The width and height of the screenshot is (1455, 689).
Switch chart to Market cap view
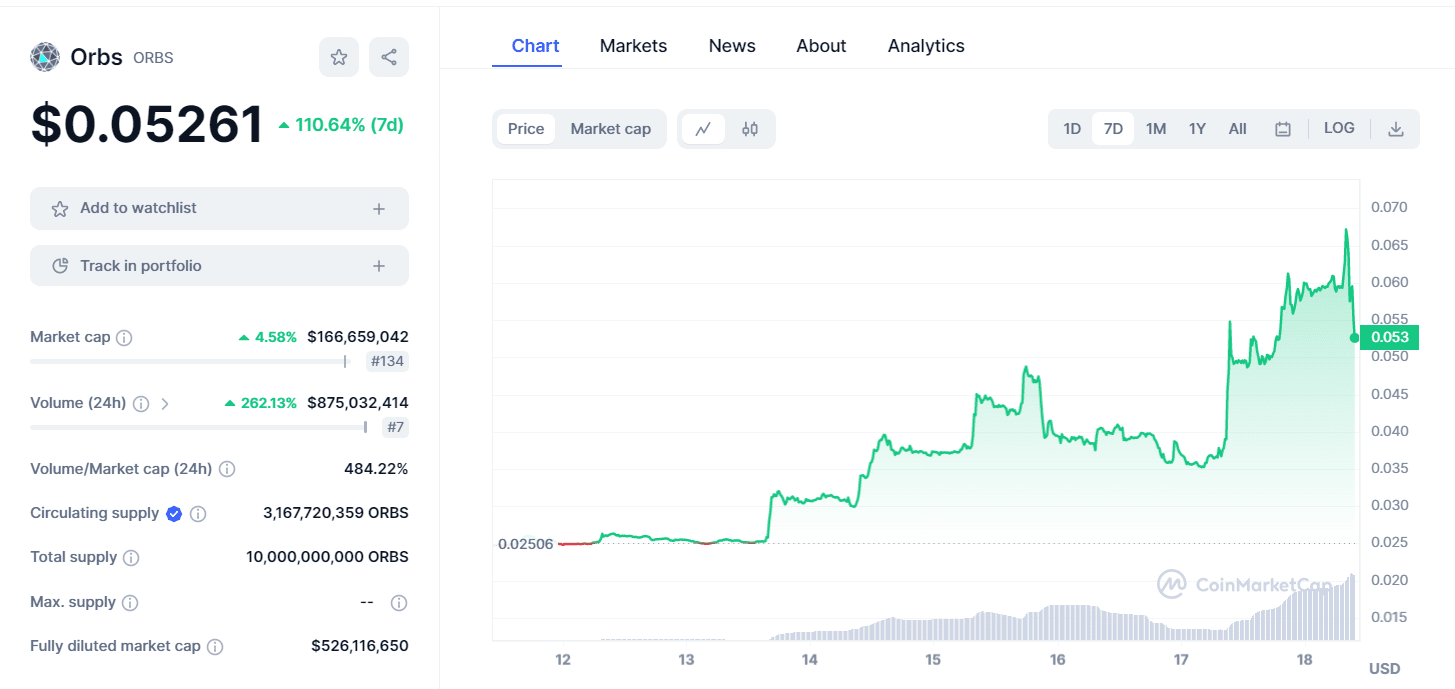click(610, 128)
